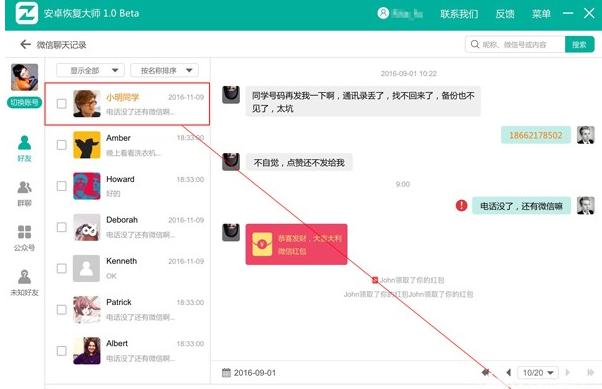
Task: Click Patrick's anime avatar
Action: 87,310
